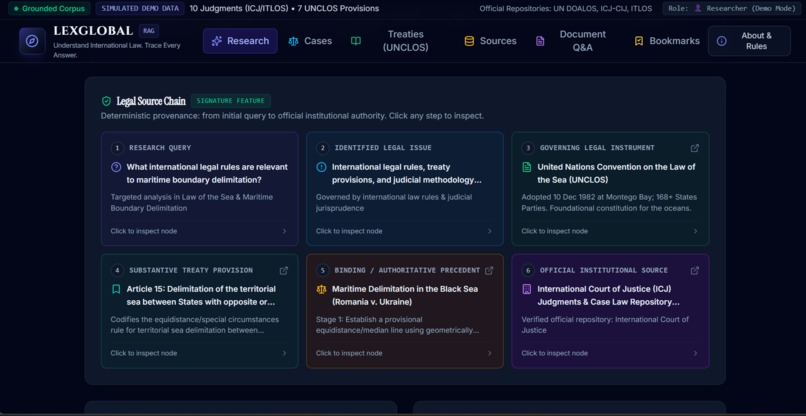
Task: Expand chevron on the Research Query card
Action: [284, 231]
